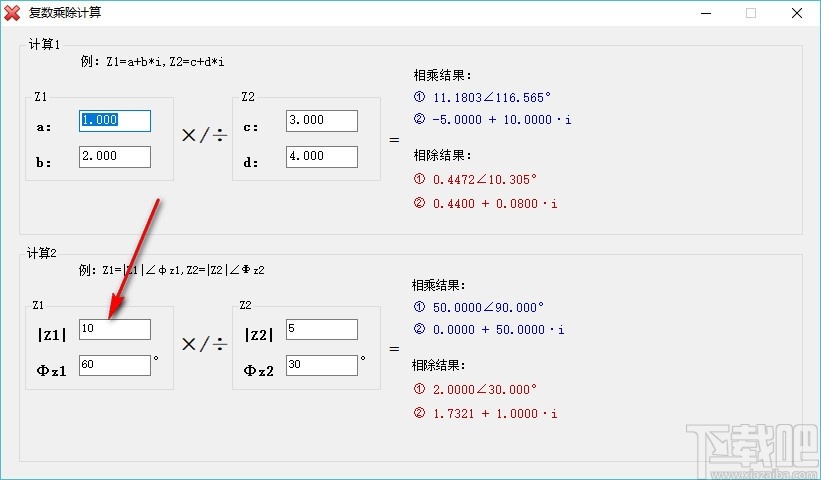Click division result 0.4472∠10.305°
Screen dimensions: 821x480
pos(484,180)
